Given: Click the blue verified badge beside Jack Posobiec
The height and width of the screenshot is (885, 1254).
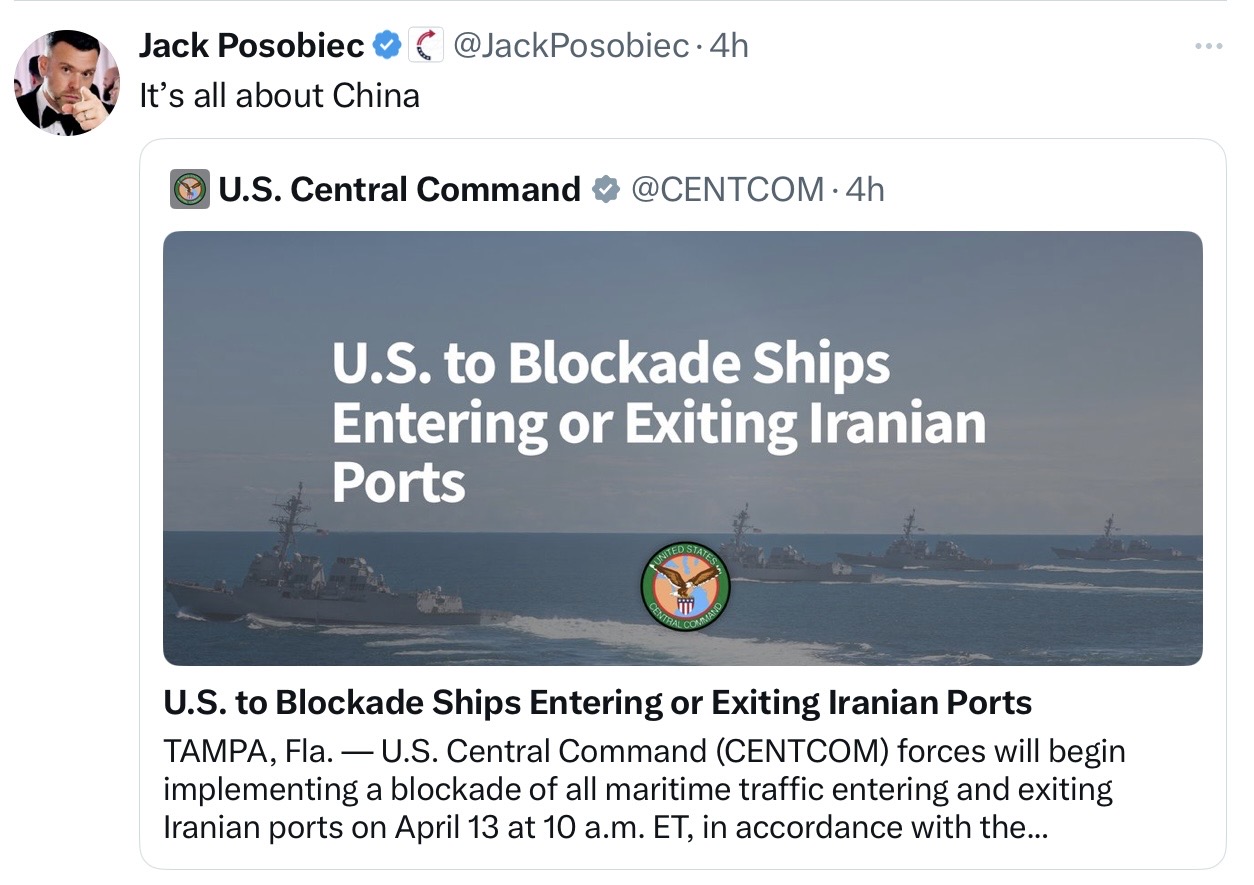Looking at the screenshot, I should (387, 45).
